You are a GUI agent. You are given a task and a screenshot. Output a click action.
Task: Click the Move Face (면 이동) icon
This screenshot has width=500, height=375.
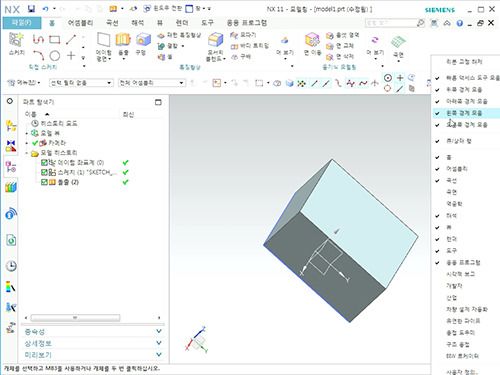pyautogui.click(x=312, y=40)
